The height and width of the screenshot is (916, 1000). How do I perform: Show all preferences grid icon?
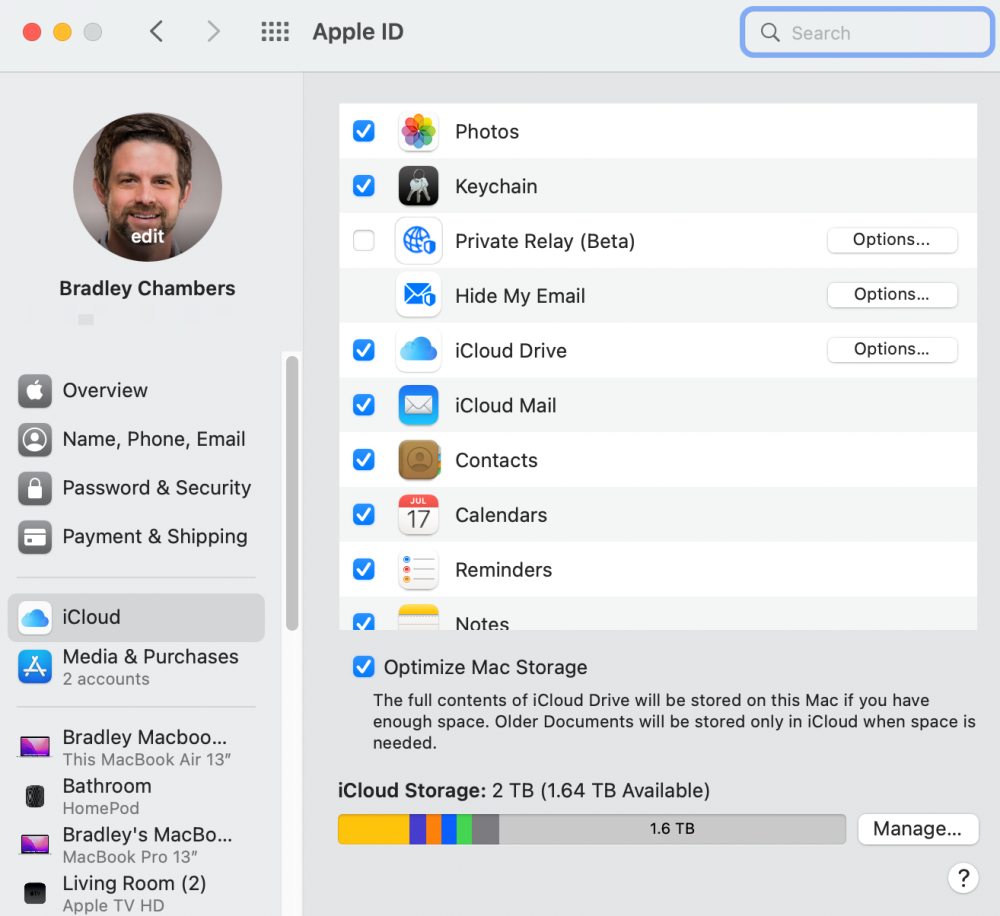click(275, 31)
